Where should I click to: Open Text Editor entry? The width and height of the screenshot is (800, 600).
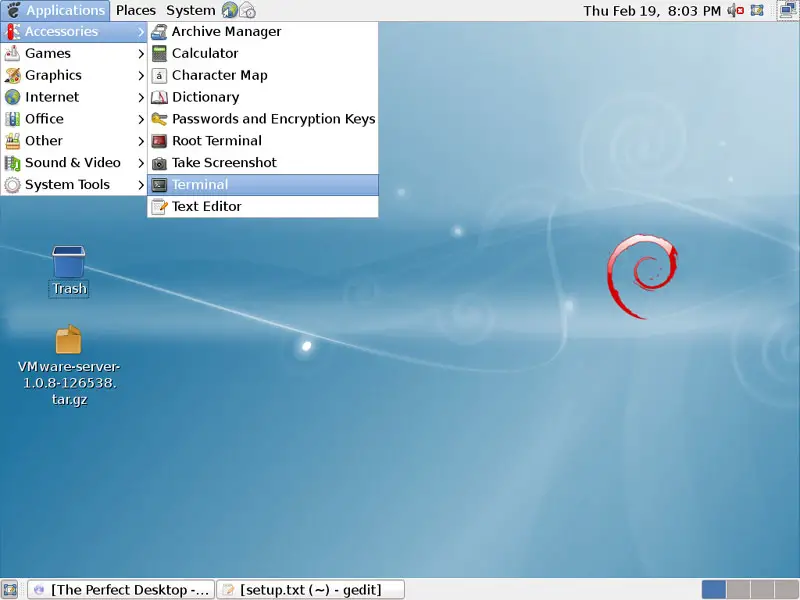(x=263, y=207)
